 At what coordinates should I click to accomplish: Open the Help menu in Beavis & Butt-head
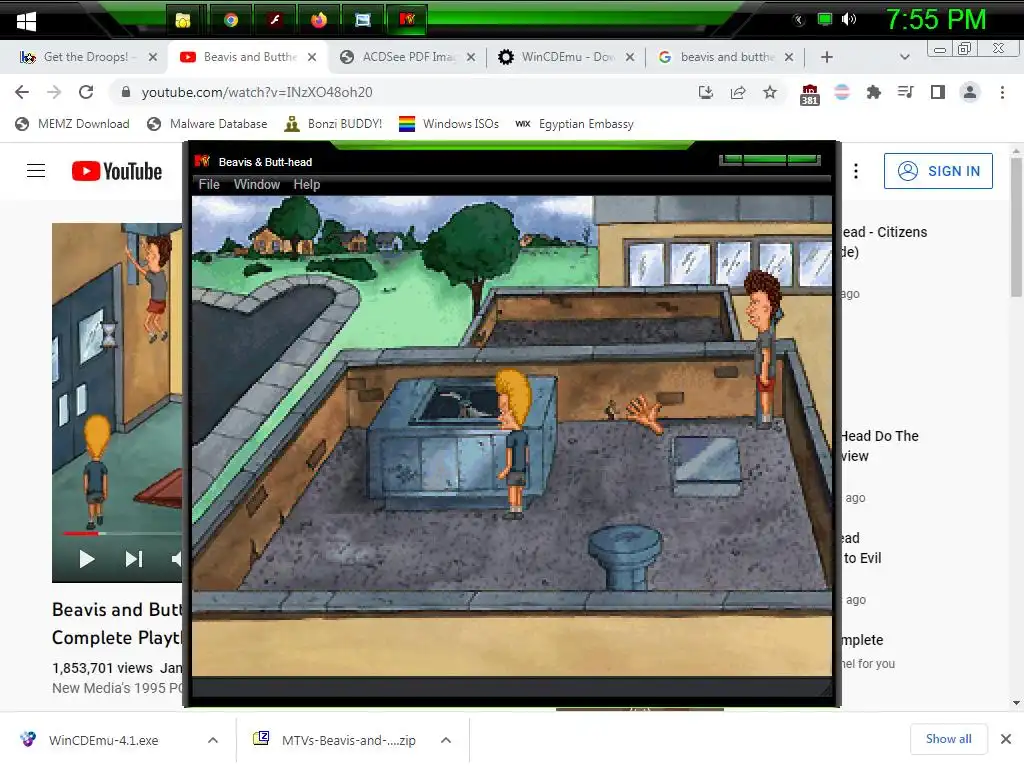[x=306, y=185]
